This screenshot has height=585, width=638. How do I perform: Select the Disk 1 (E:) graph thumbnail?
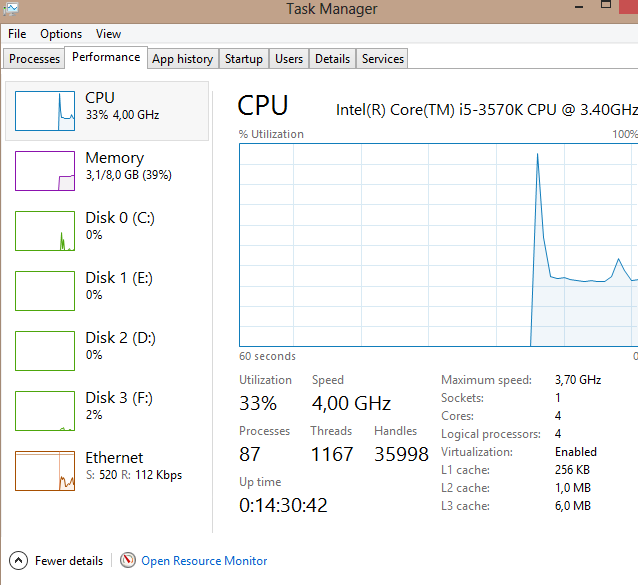(45, 291)
